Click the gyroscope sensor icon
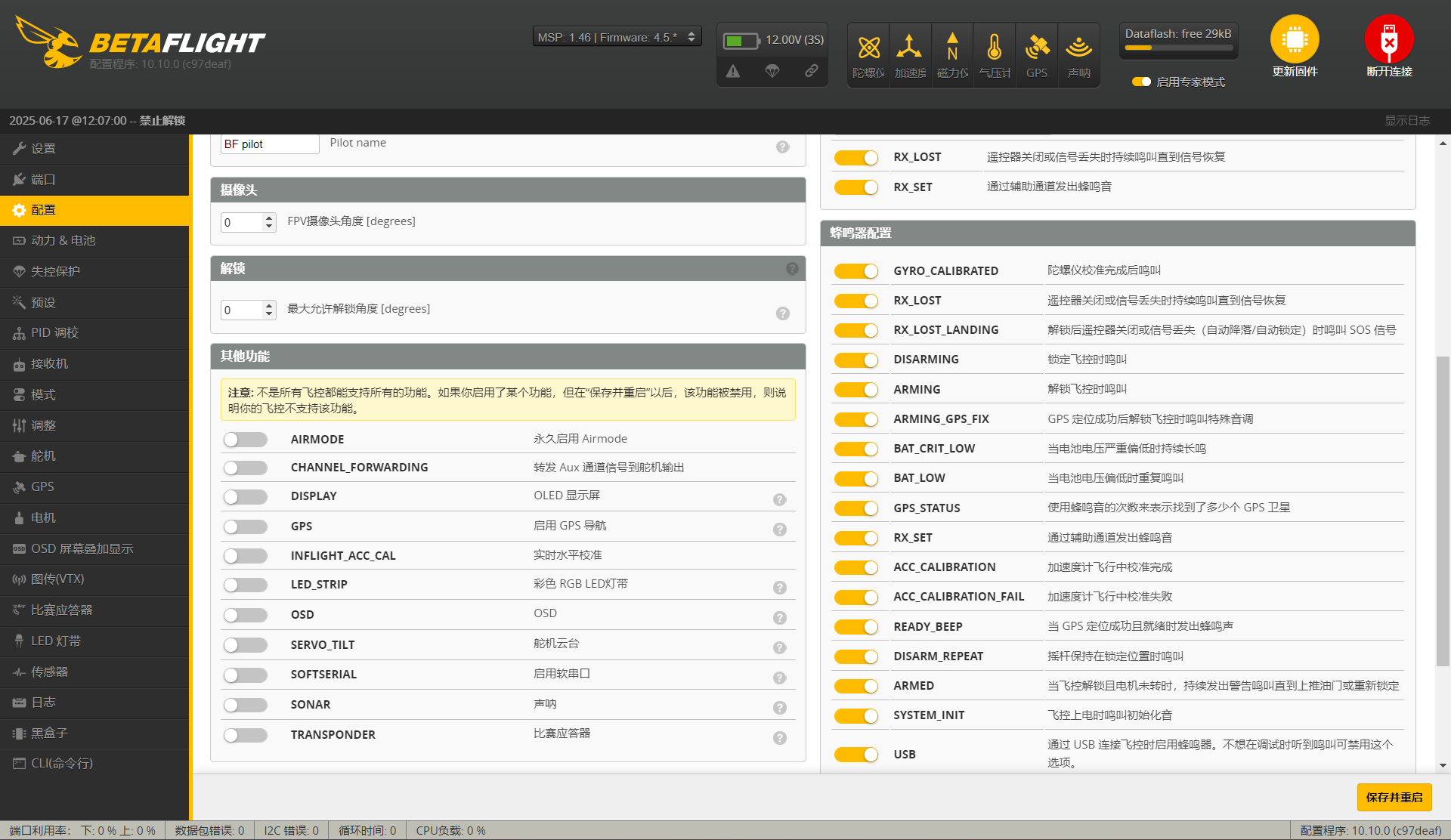The width and height of the screenshot is (1451, 840). [868, 48]
